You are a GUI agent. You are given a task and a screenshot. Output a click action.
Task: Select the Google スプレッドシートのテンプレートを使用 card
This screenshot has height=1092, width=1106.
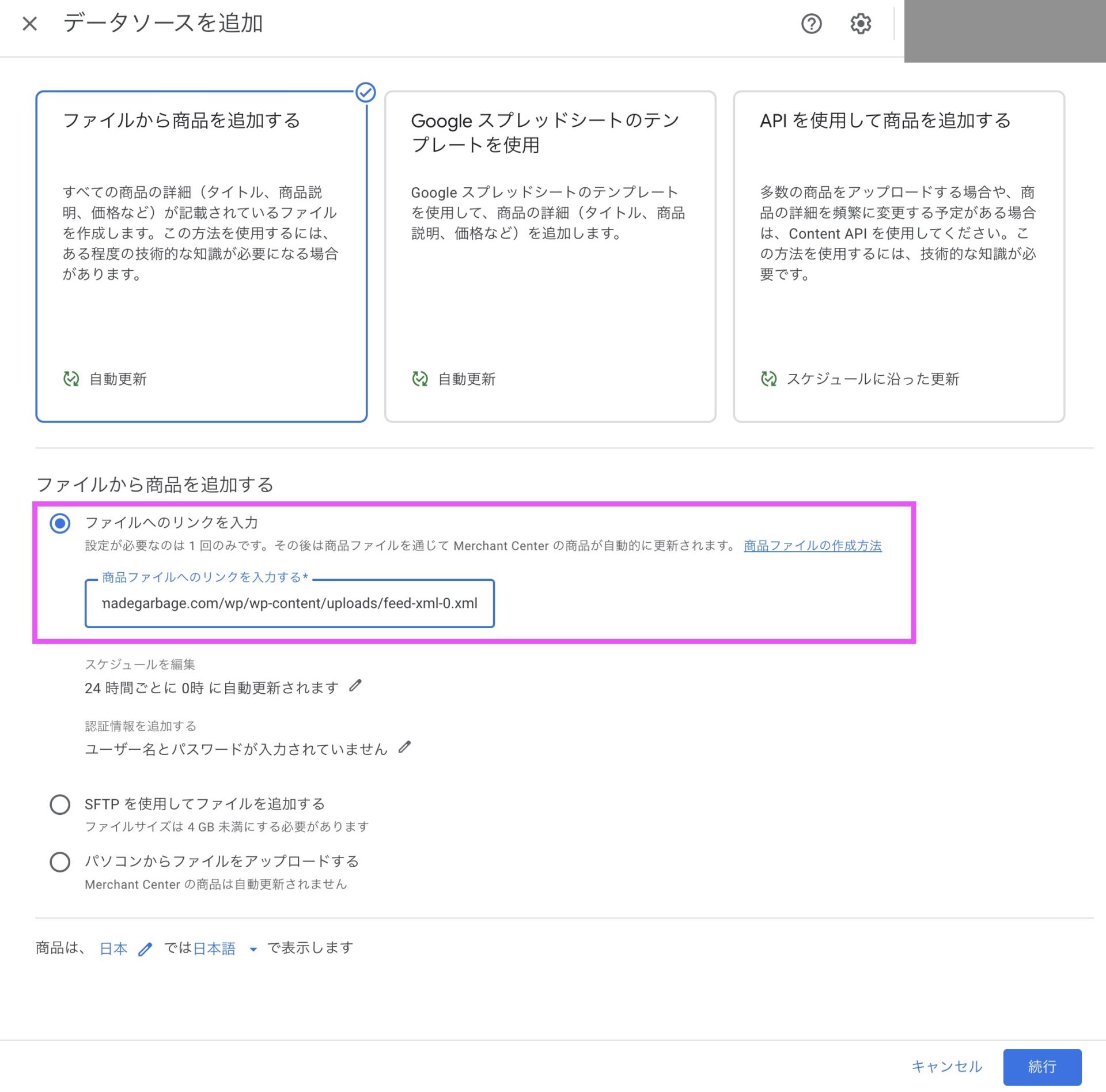550,256
